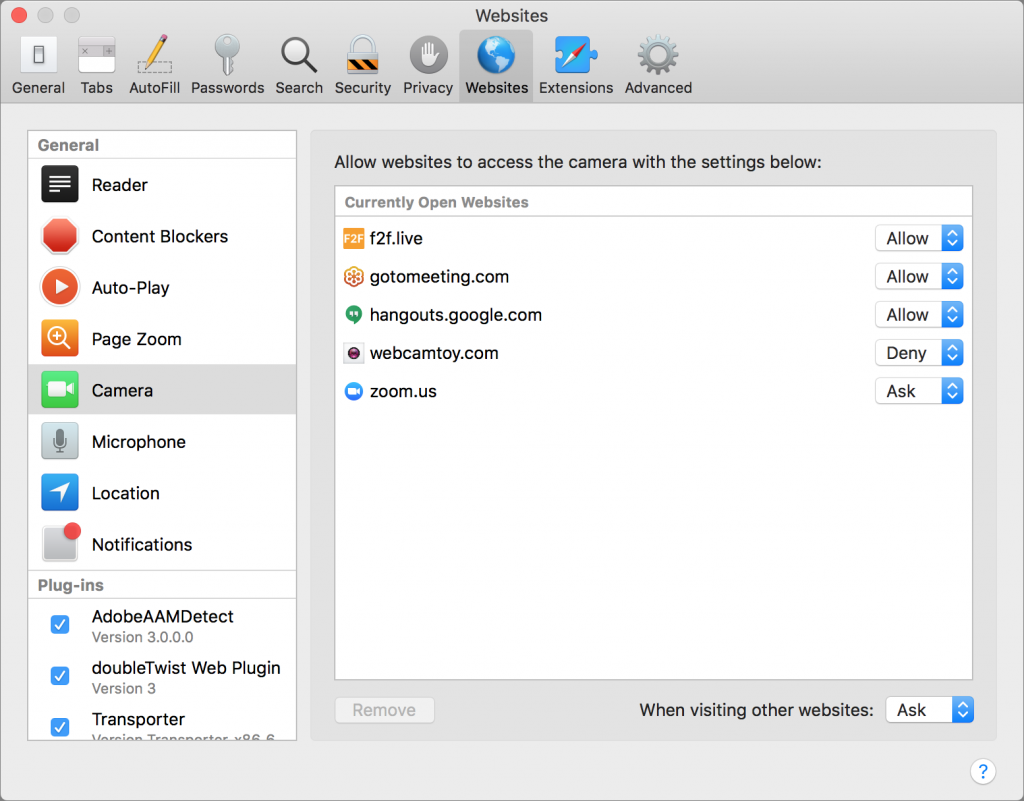Viewport: 1024px width, 801px height.
Task: Select the Page Zoom label
Action: [136, 339]
